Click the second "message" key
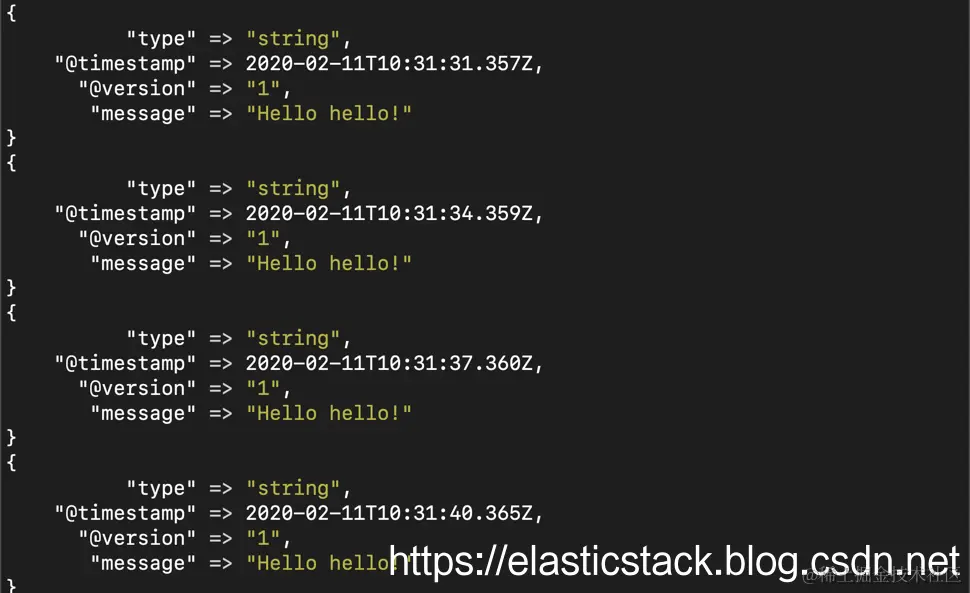 click(143, 263)
